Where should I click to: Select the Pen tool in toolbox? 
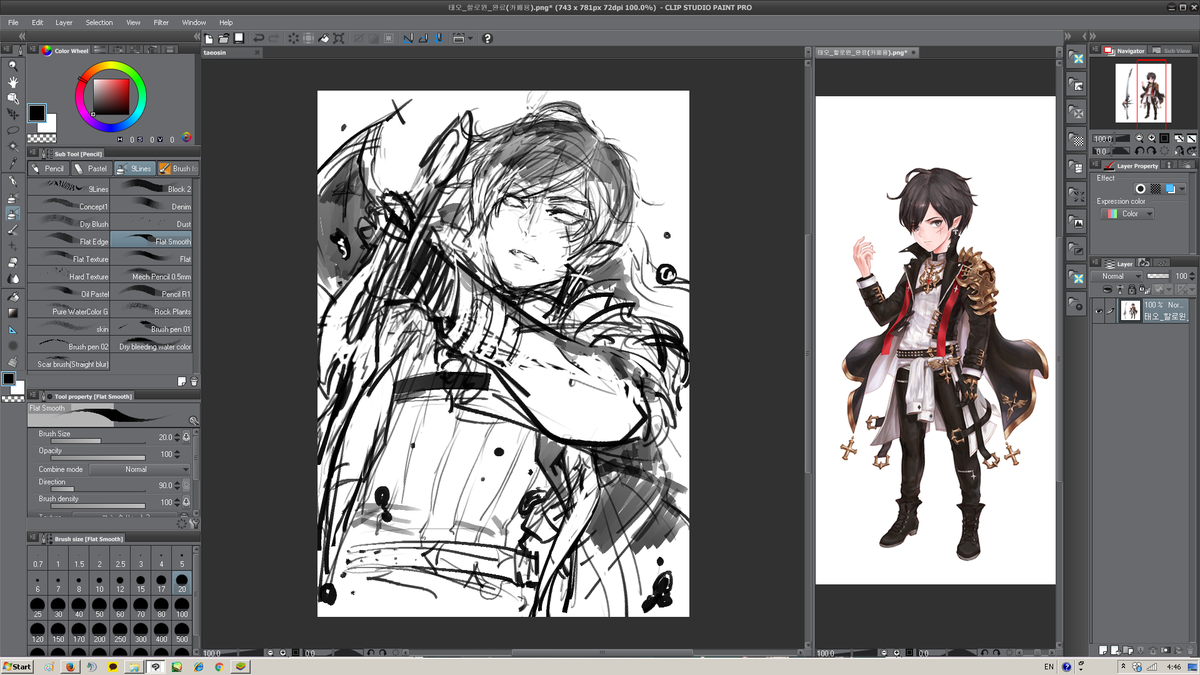pyautogui.click(x=13, y=181)
